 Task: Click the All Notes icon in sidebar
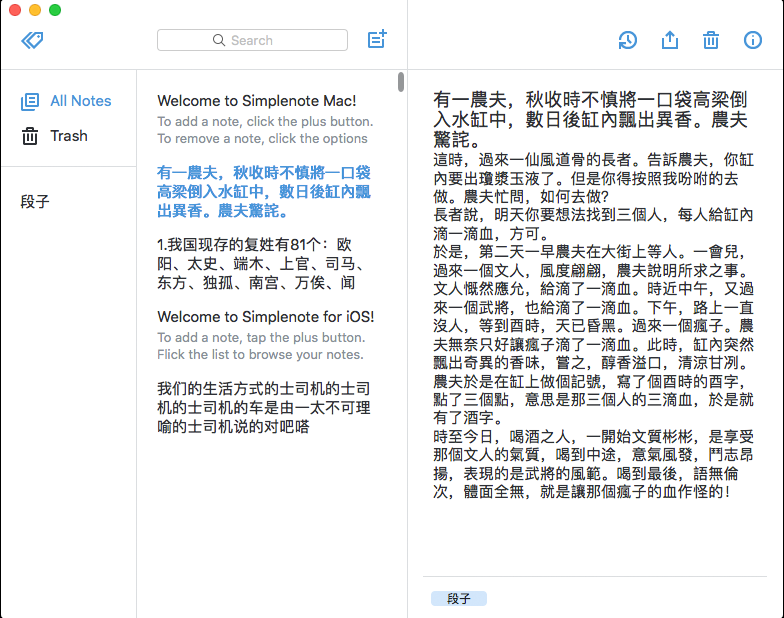[30, 101]
